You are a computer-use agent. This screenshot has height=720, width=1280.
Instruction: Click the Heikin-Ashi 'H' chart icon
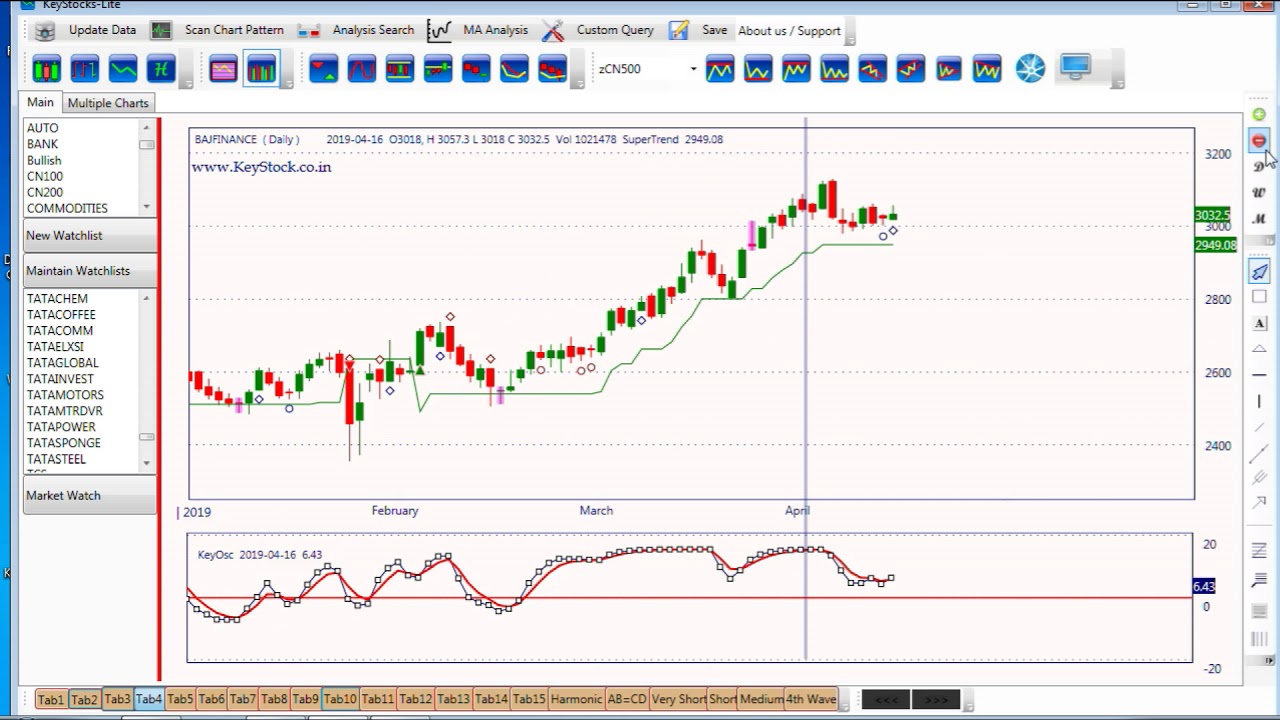point(161,69)
